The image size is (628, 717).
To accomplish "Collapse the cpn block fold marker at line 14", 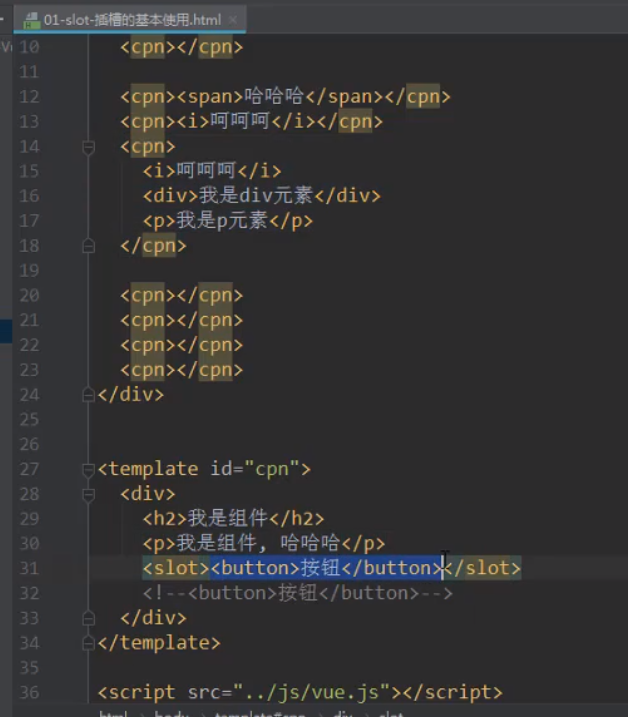I will click(x=88, y=147).
